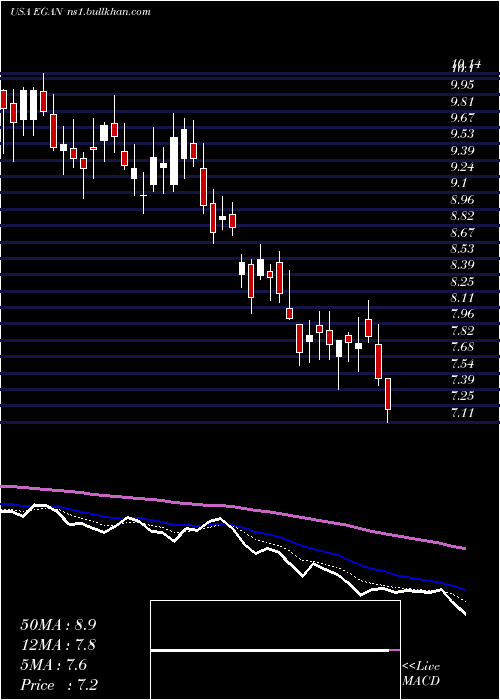
Task: Click the 7.54 price axis label
Action: (x=462, y=363)
